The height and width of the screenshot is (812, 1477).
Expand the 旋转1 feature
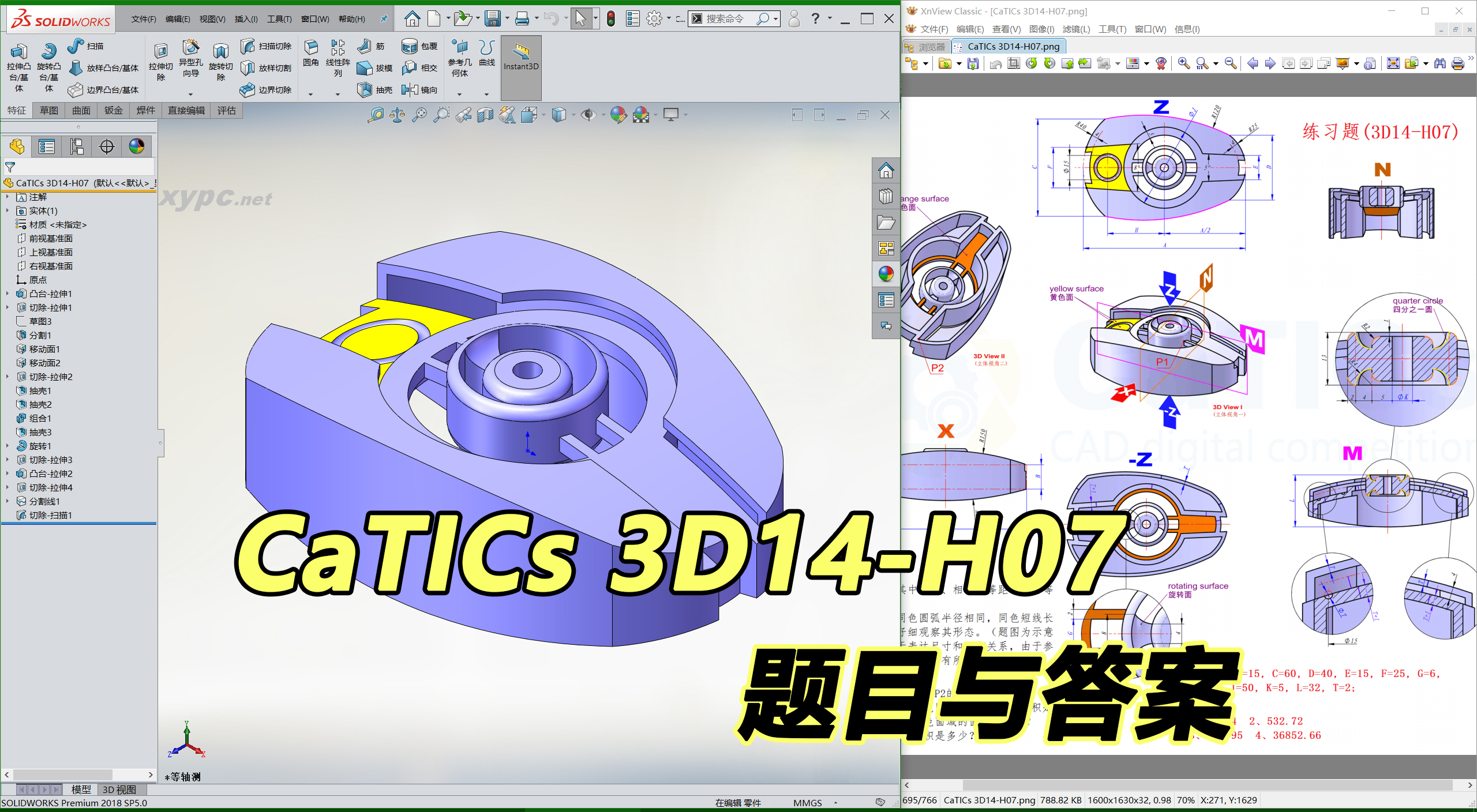click(8, 446)
